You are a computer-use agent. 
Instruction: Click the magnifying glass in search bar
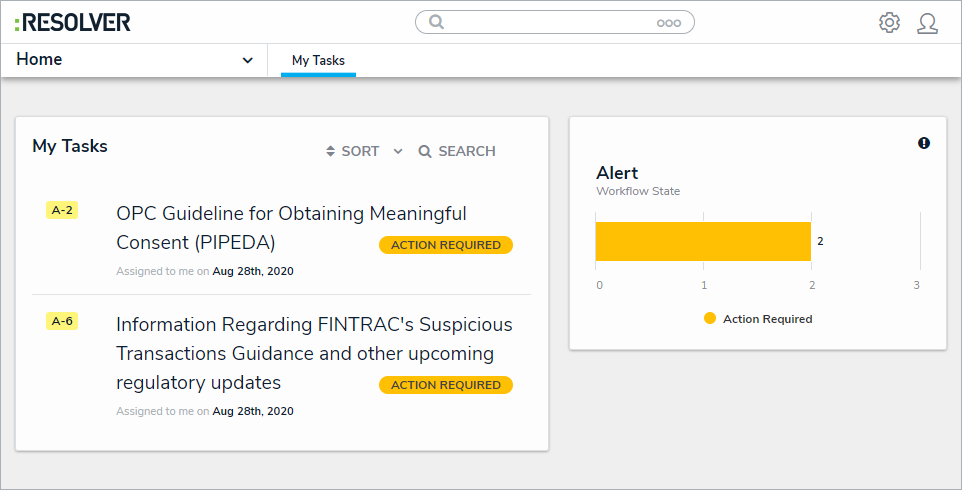tap(436, 22)
